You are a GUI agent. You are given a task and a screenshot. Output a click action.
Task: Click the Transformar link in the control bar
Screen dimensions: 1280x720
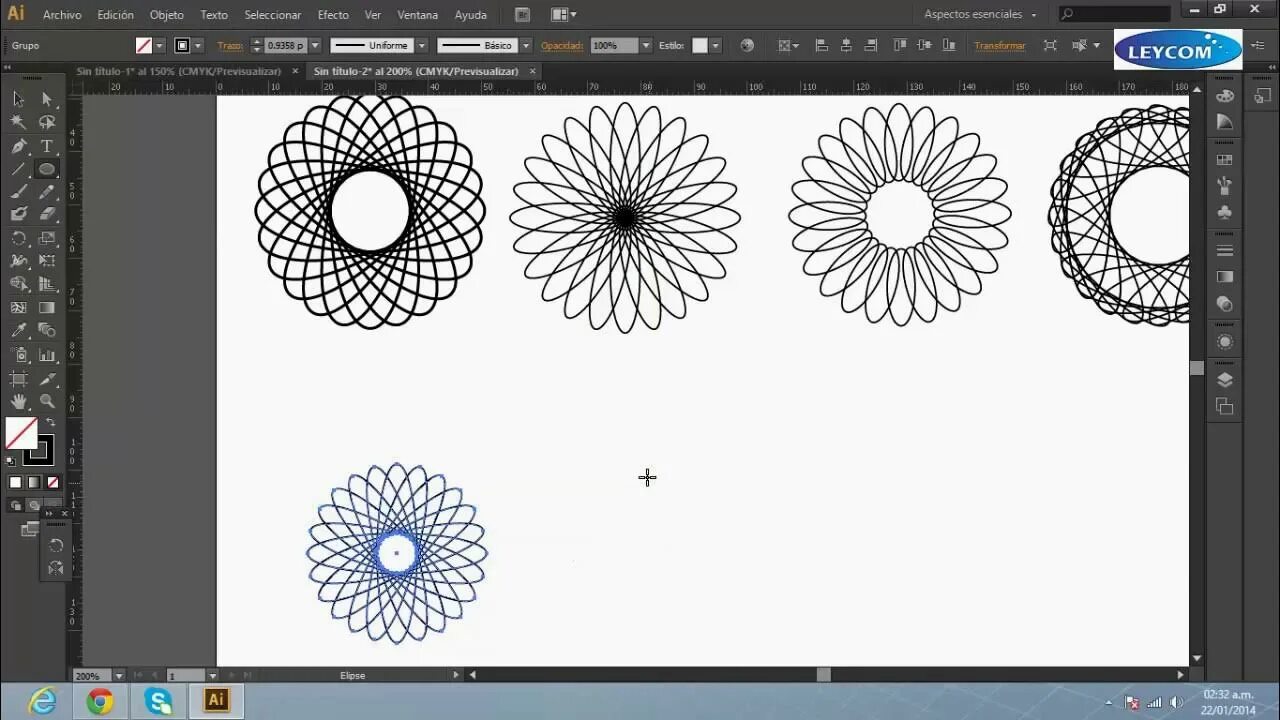tap(1000, 45)
